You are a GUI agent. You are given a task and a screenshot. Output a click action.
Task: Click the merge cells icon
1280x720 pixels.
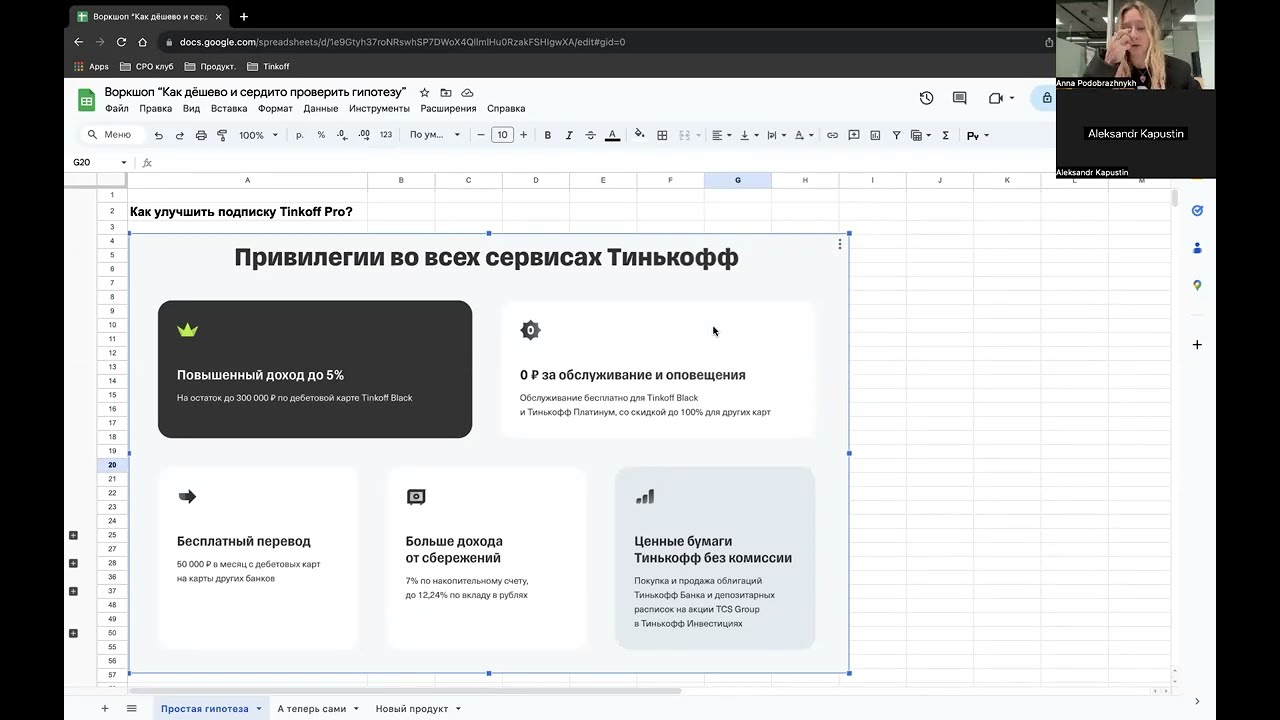coord(685,135)
